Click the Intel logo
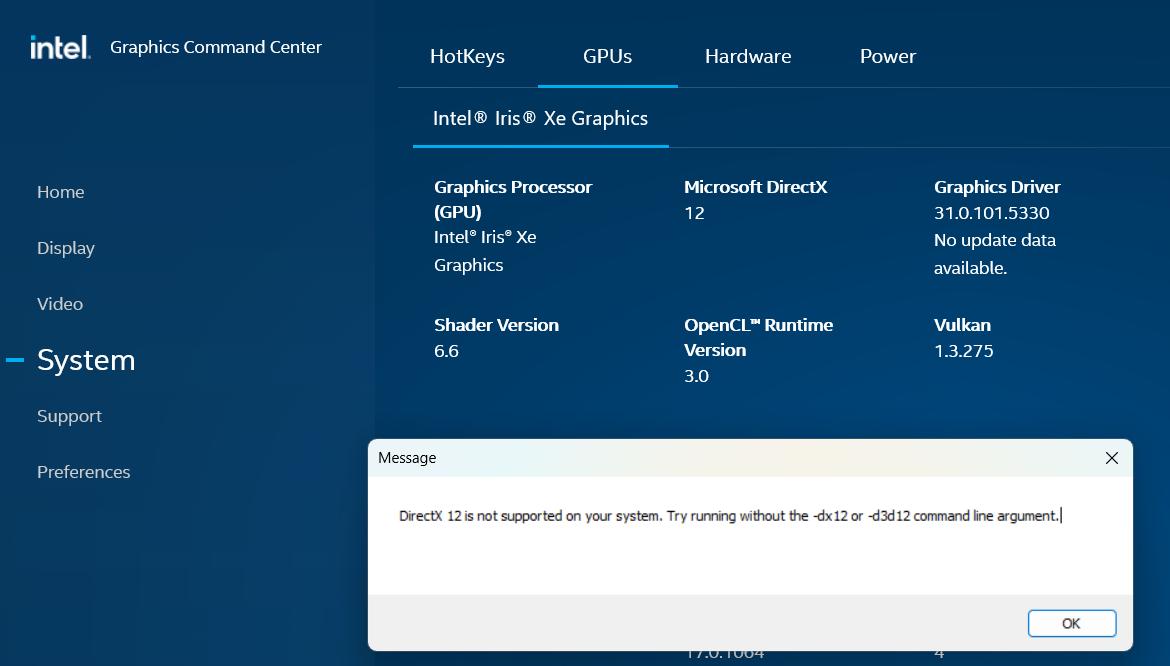This screenshot has width=1170, height=666. pos(60,47)
